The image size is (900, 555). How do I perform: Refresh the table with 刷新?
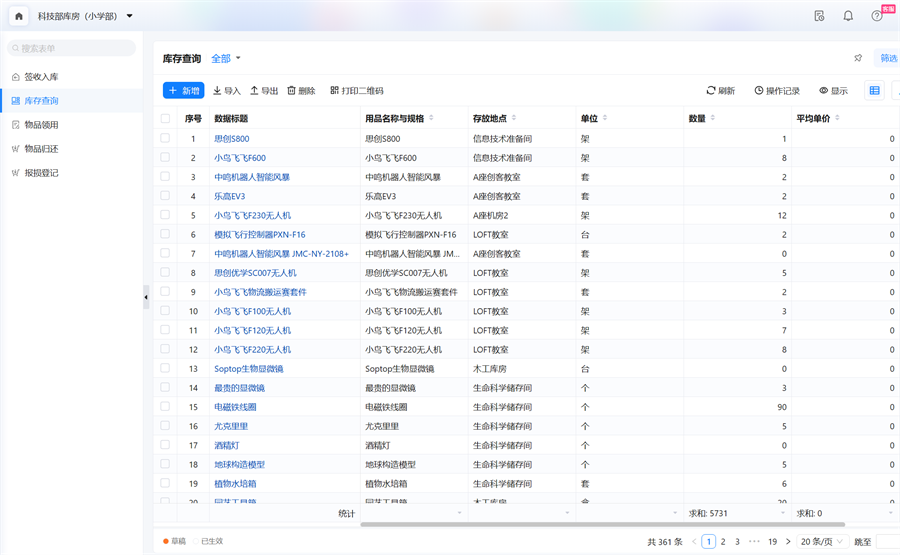coord(720,91)
